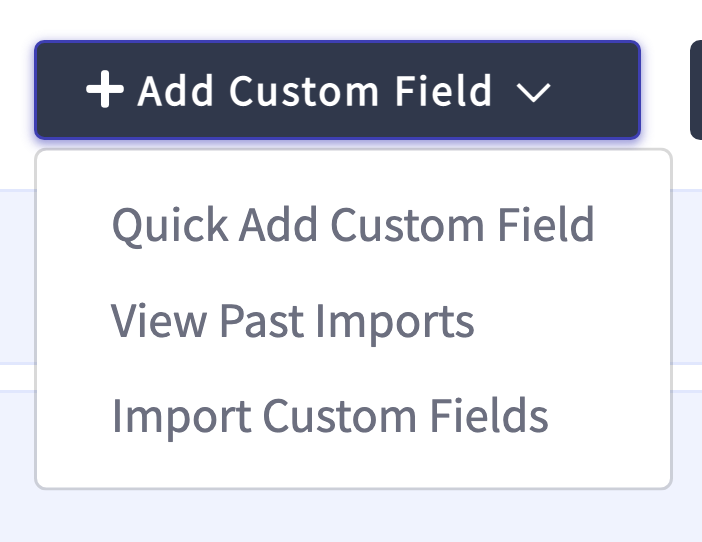The height and width of the screenshot is (542, 702).
Task: Click the empty area below Import Custom Fields
Action: pos(353,470)
